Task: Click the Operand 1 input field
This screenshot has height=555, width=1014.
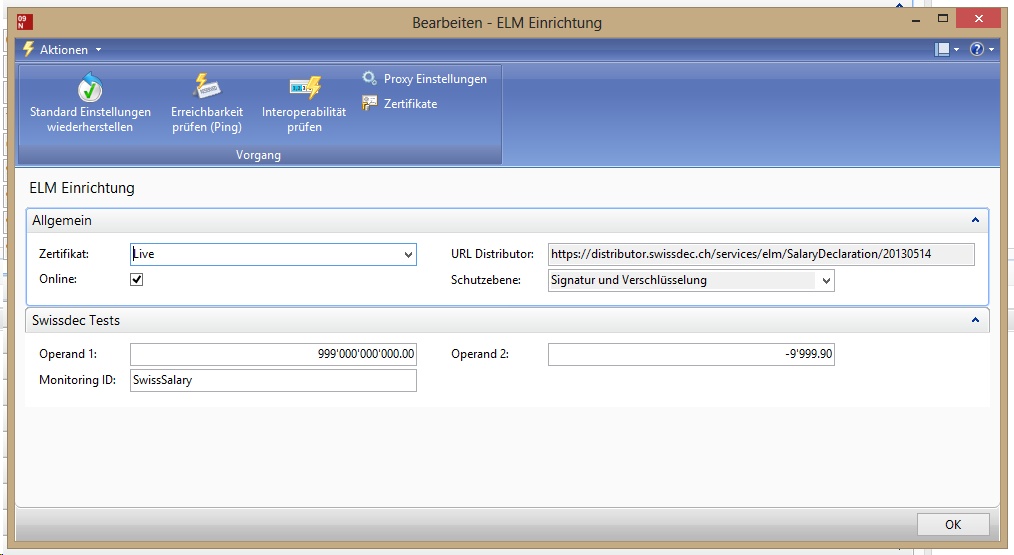Action: [x=273, y=354]
